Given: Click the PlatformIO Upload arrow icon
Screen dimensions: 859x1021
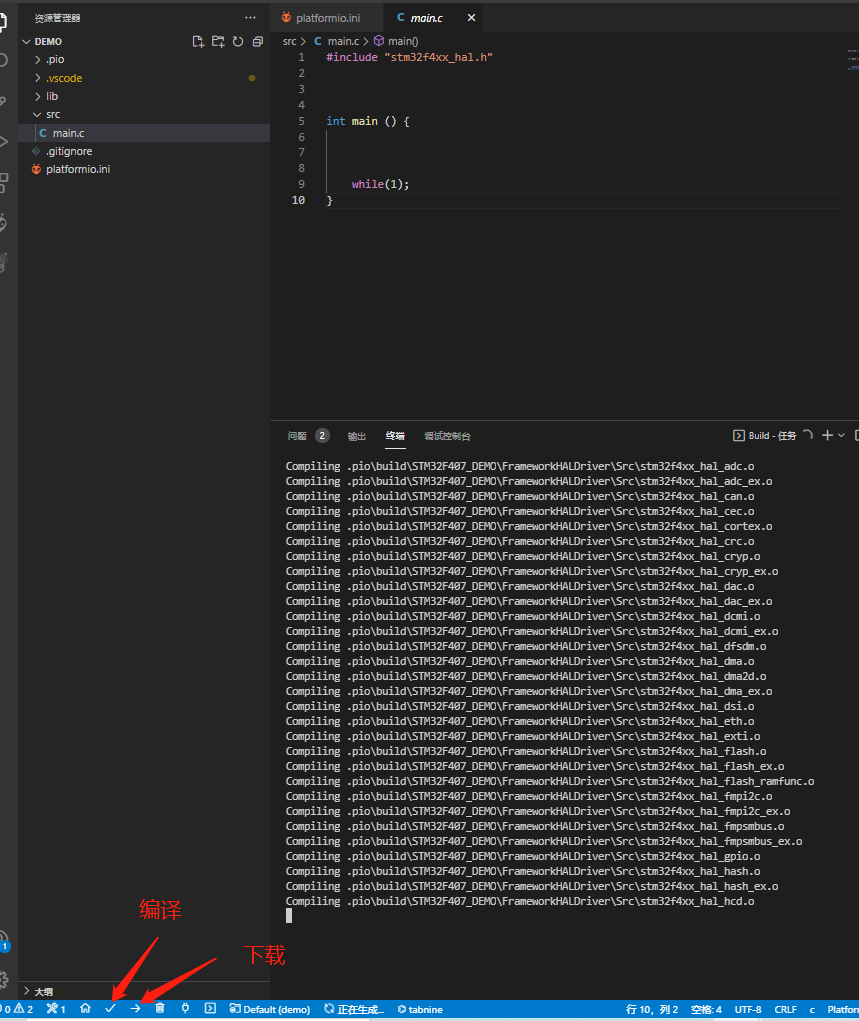Looking at the screenshot, I should click(135, 1009).
